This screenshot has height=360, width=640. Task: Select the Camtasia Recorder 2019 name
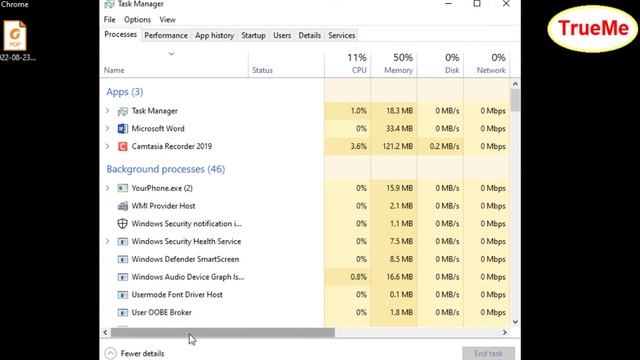point(172,146)
